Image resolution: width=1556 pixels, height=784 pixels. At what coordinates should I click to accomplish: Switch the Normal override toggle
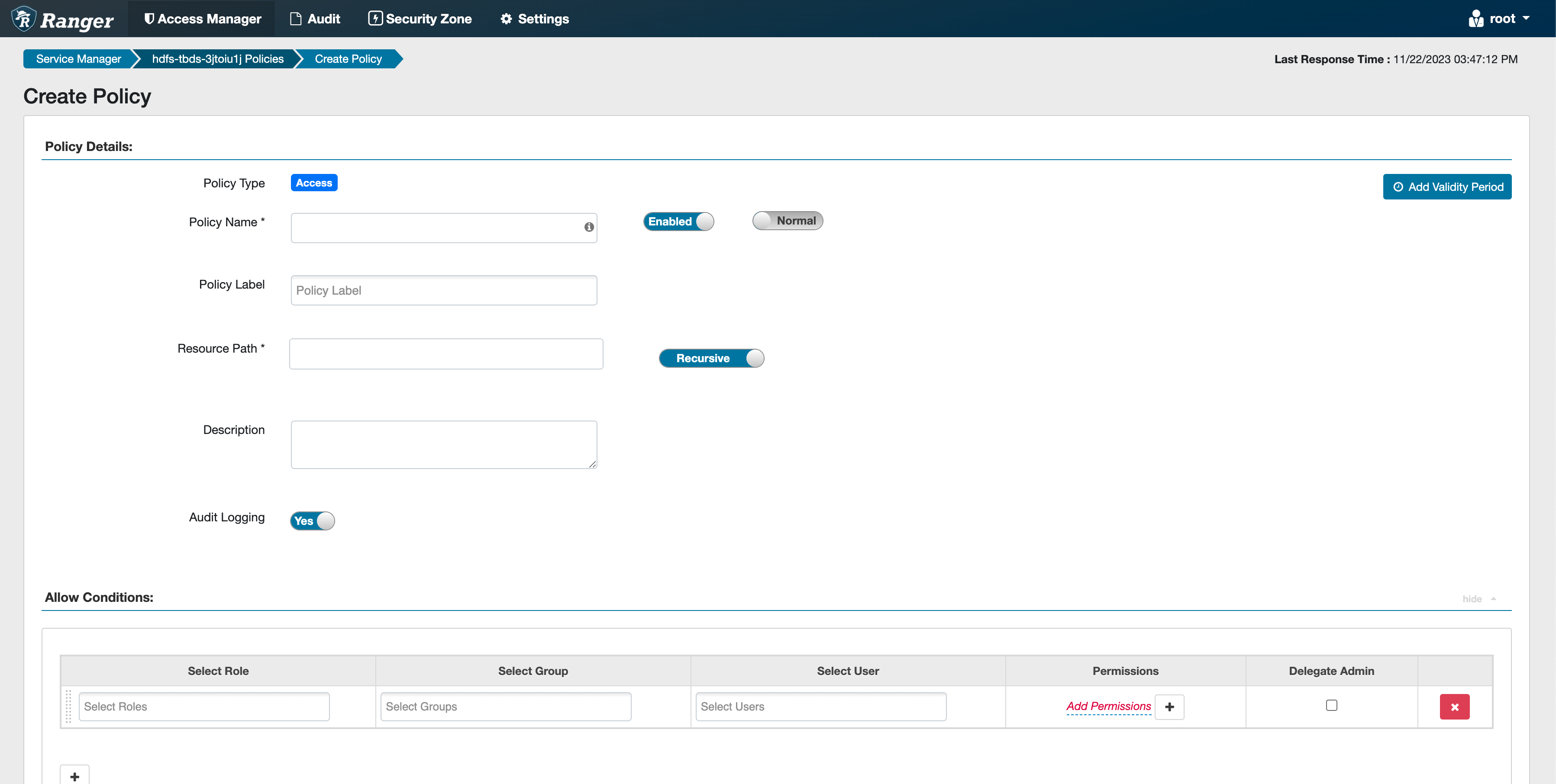[787, 221]
